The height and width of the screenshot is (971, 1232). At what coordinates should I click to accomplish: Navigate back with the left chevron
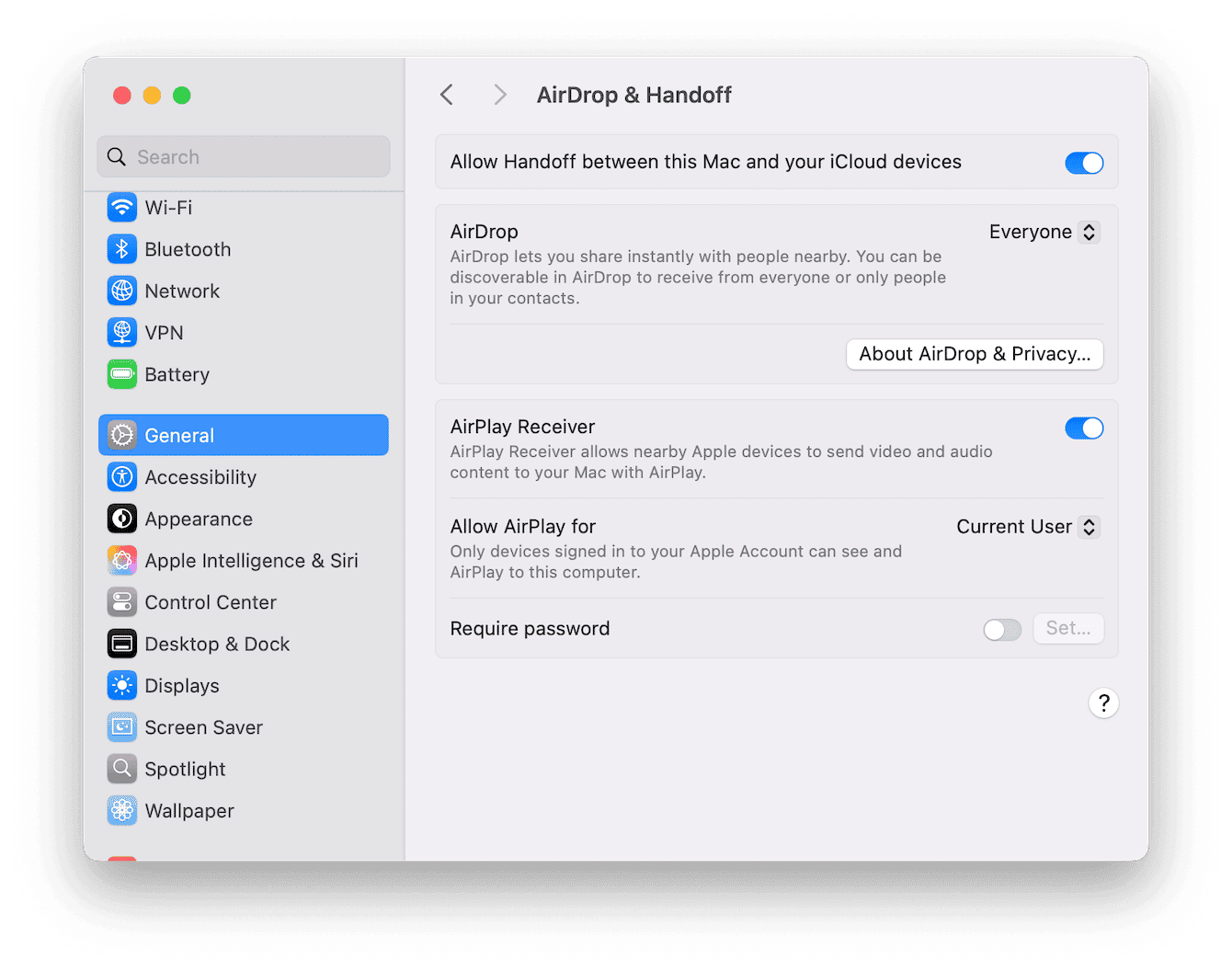[447, 94]
